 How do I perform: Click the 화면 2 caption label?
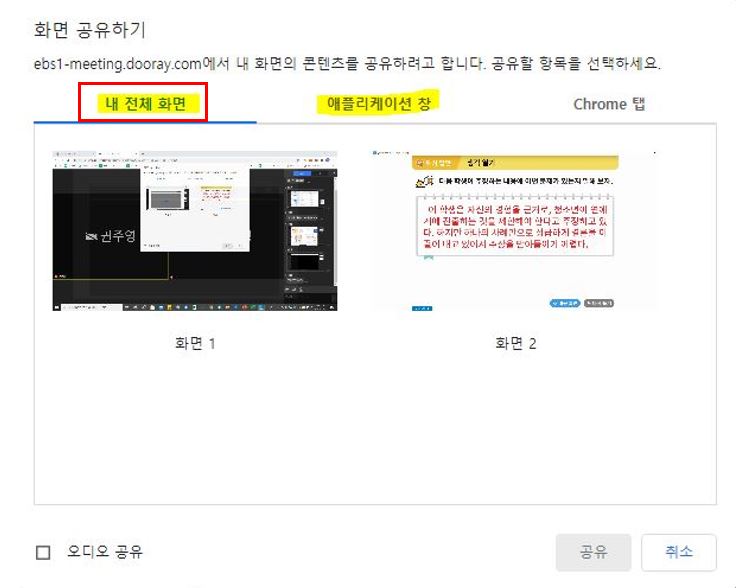[x=515, y=343]
